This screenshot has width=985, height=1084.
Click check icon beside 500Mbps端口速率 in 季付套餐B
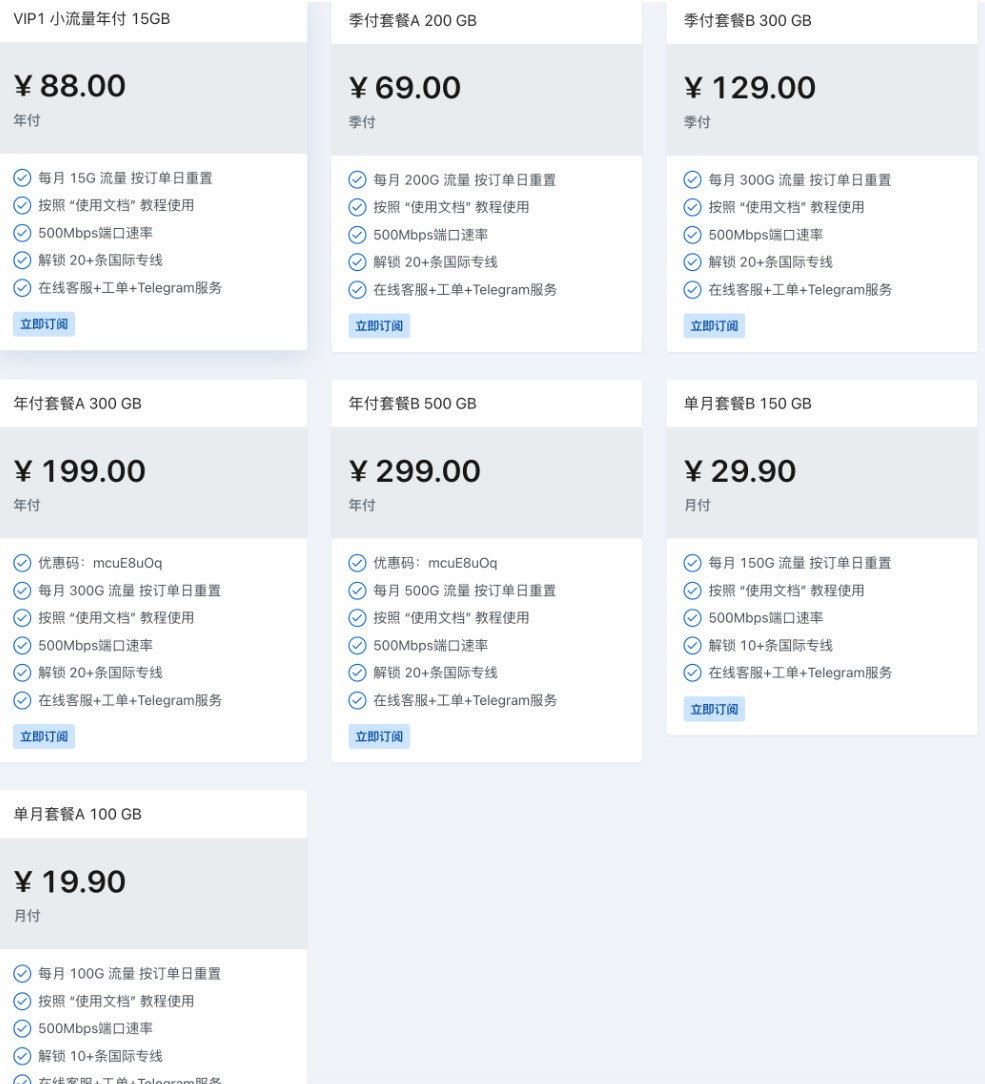[x=691, y=235]
